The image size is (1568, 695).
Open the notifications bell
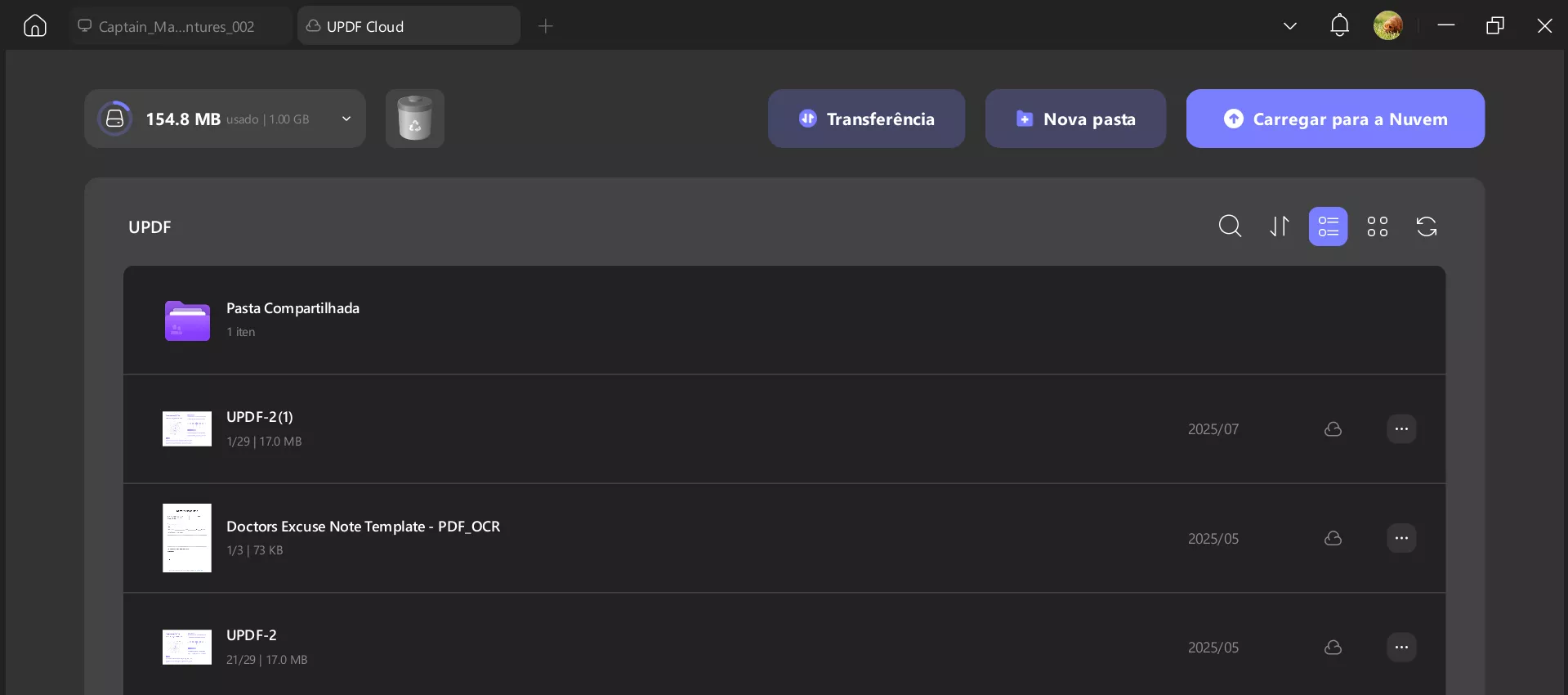click(1339, 25)
